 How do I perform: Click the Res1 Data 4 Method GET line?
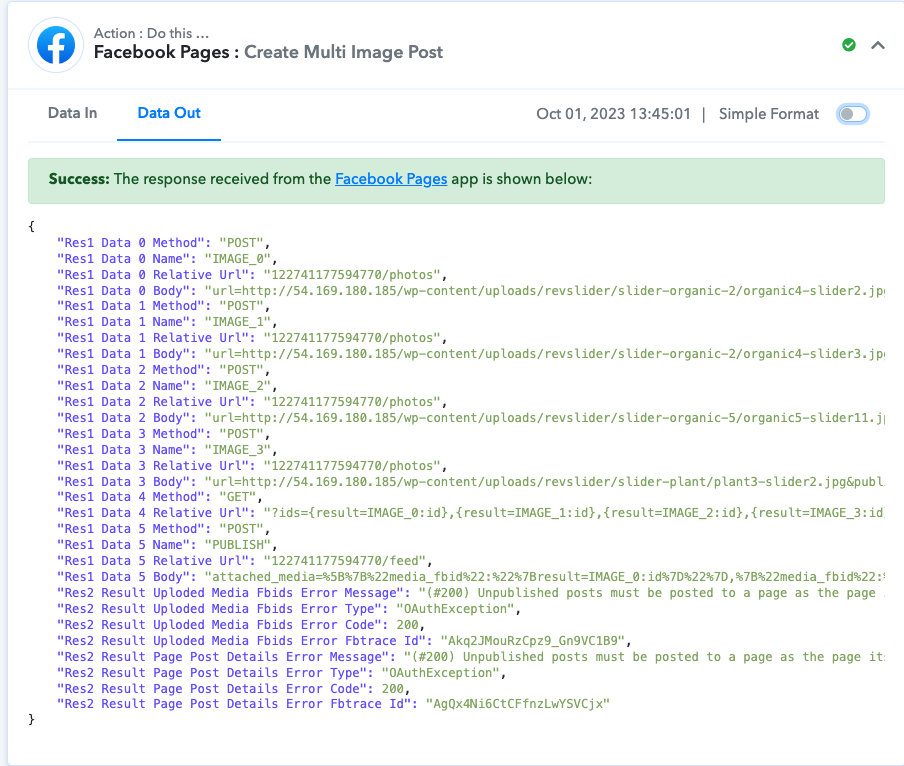pos(160,497)
